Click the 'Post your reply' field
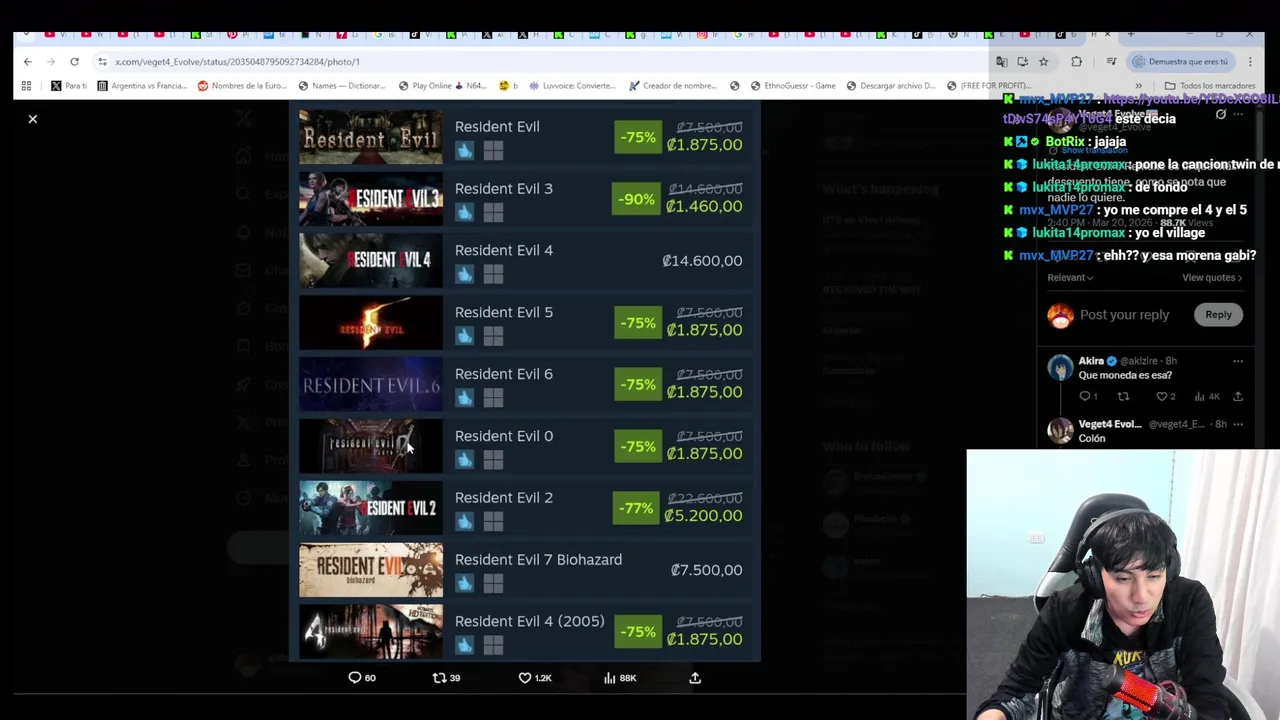 click(x=1124, y=315)
